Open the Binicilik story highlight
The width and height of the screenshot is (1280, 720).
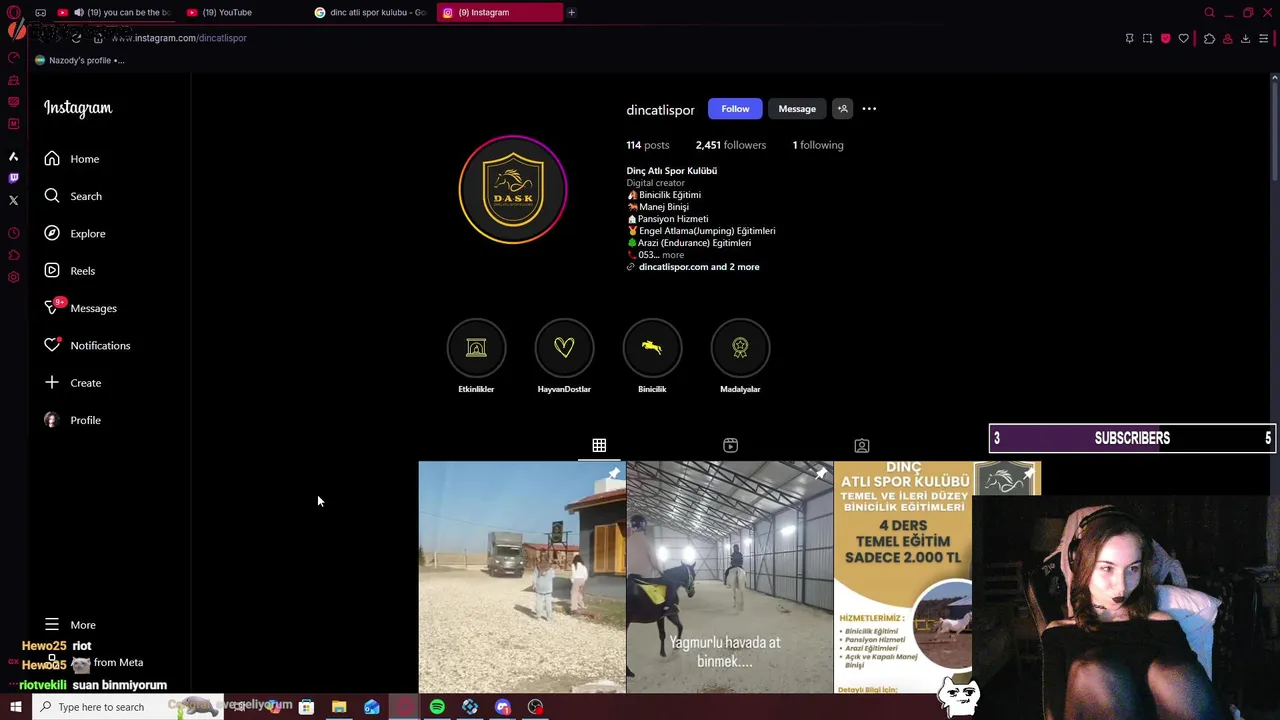(x=652, y=356)
